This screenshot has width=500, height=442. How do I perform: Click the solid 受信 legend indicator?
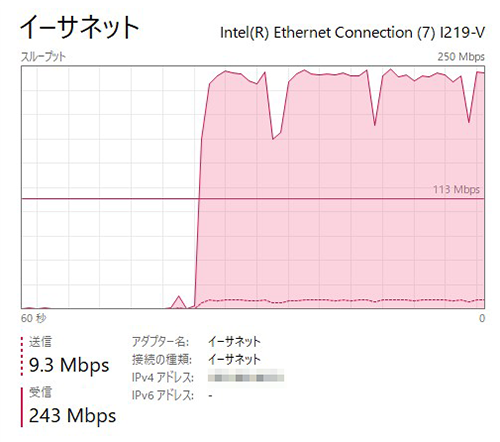(22, 407)
